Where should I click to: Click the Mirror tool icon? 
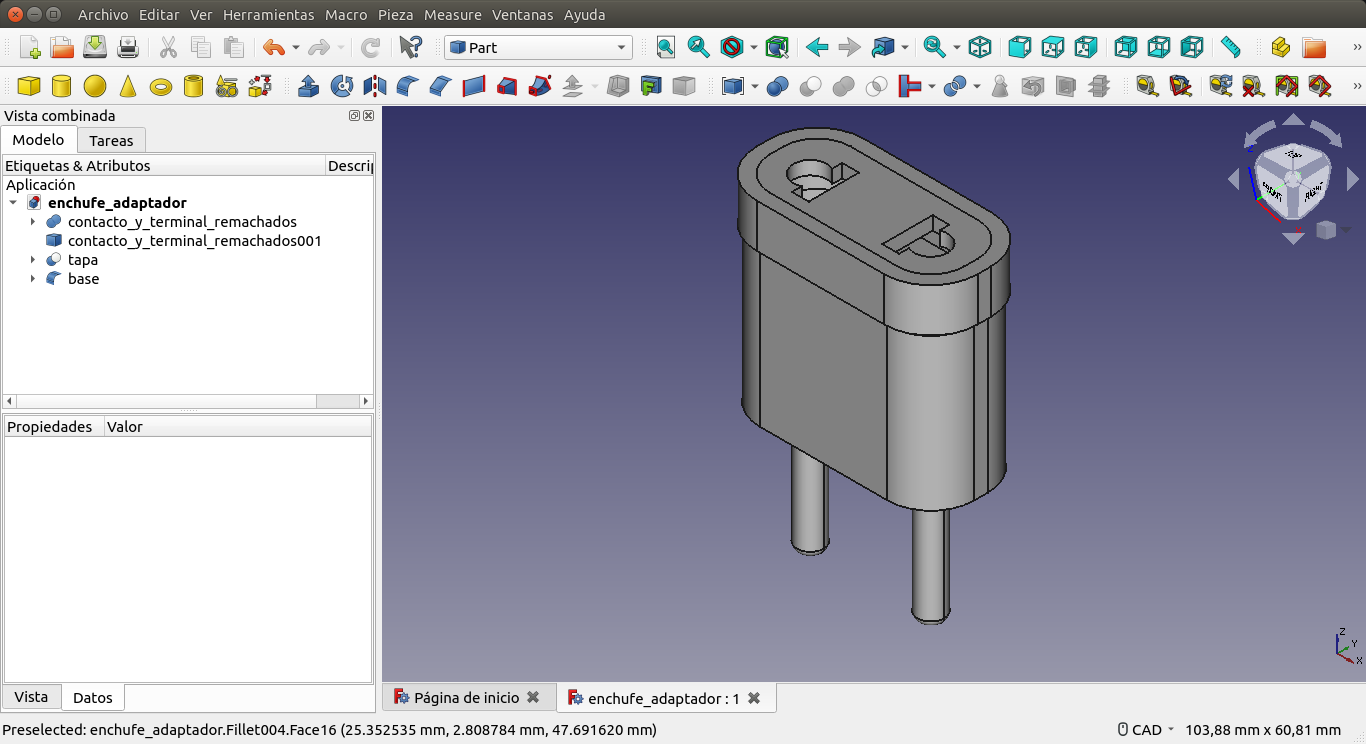375,87
